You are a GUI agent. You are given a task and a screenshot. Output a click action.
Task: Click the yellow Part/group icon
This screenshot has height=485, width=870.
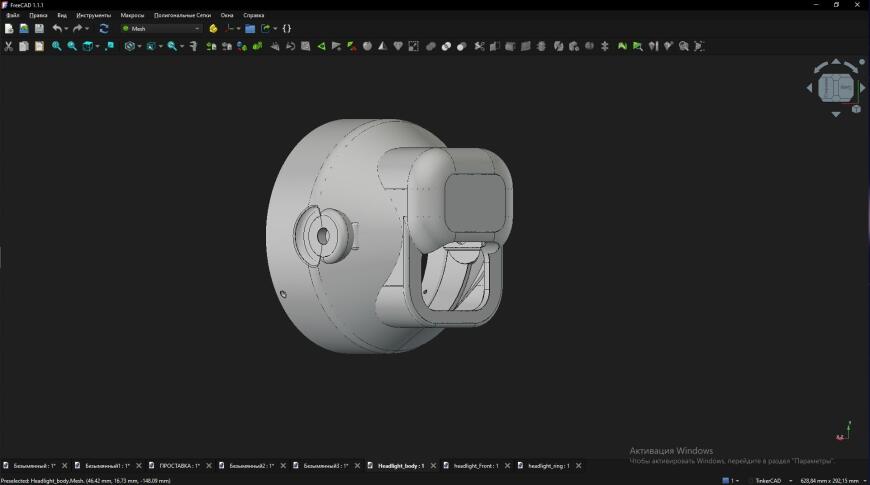click(213, 28)
